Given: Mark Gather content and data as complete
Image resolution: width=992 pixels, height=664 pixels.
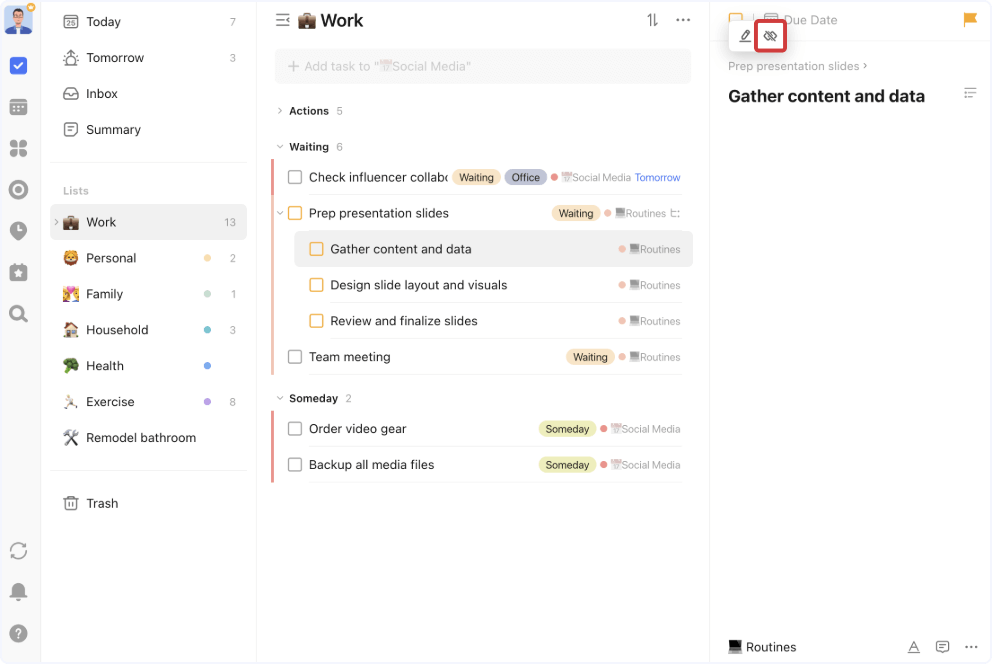Looking at the screenshot, I should tap(316, 249).
